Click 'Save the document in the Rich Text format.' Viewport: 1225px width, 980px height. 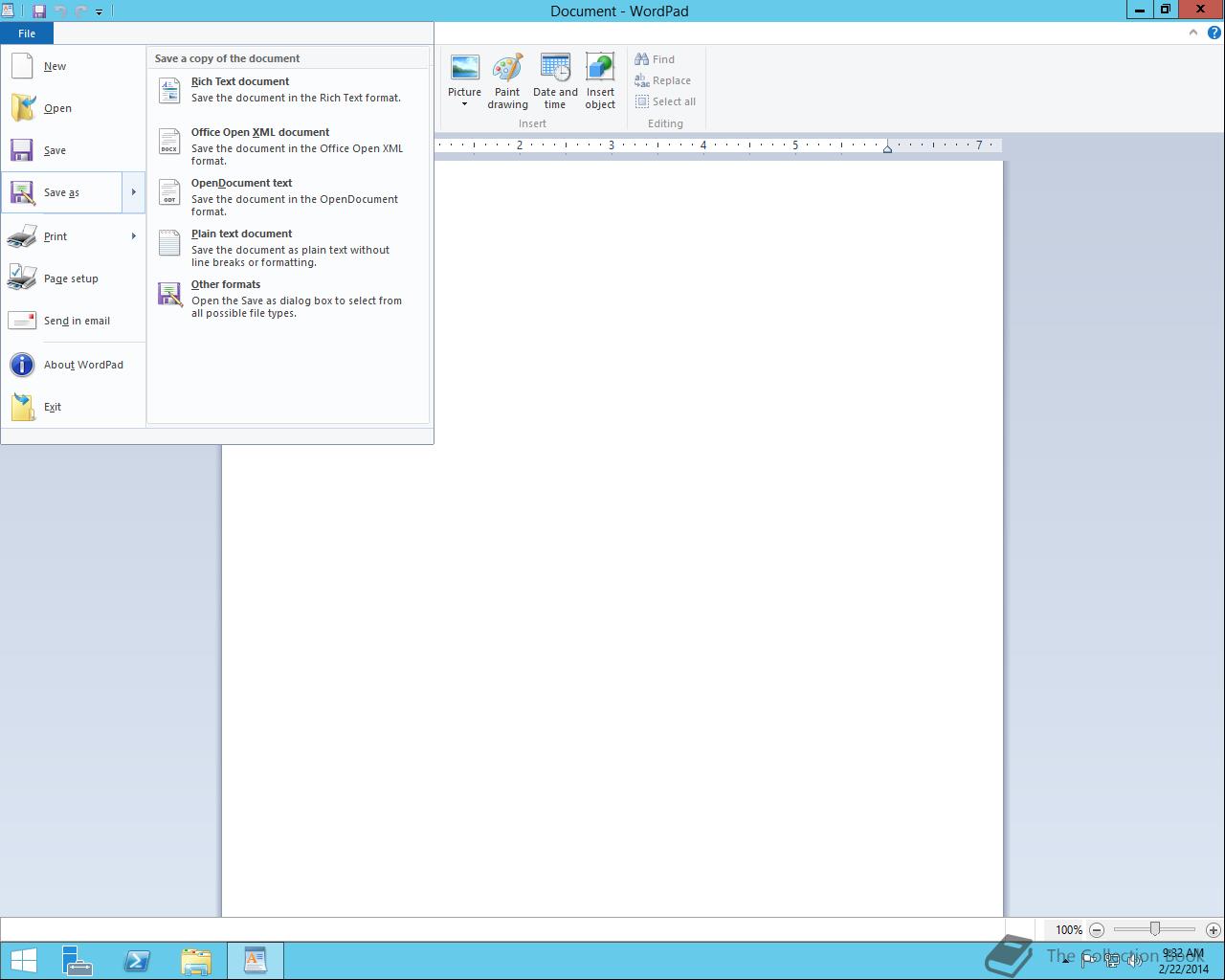pyautogui.click(x=296, y=98)
